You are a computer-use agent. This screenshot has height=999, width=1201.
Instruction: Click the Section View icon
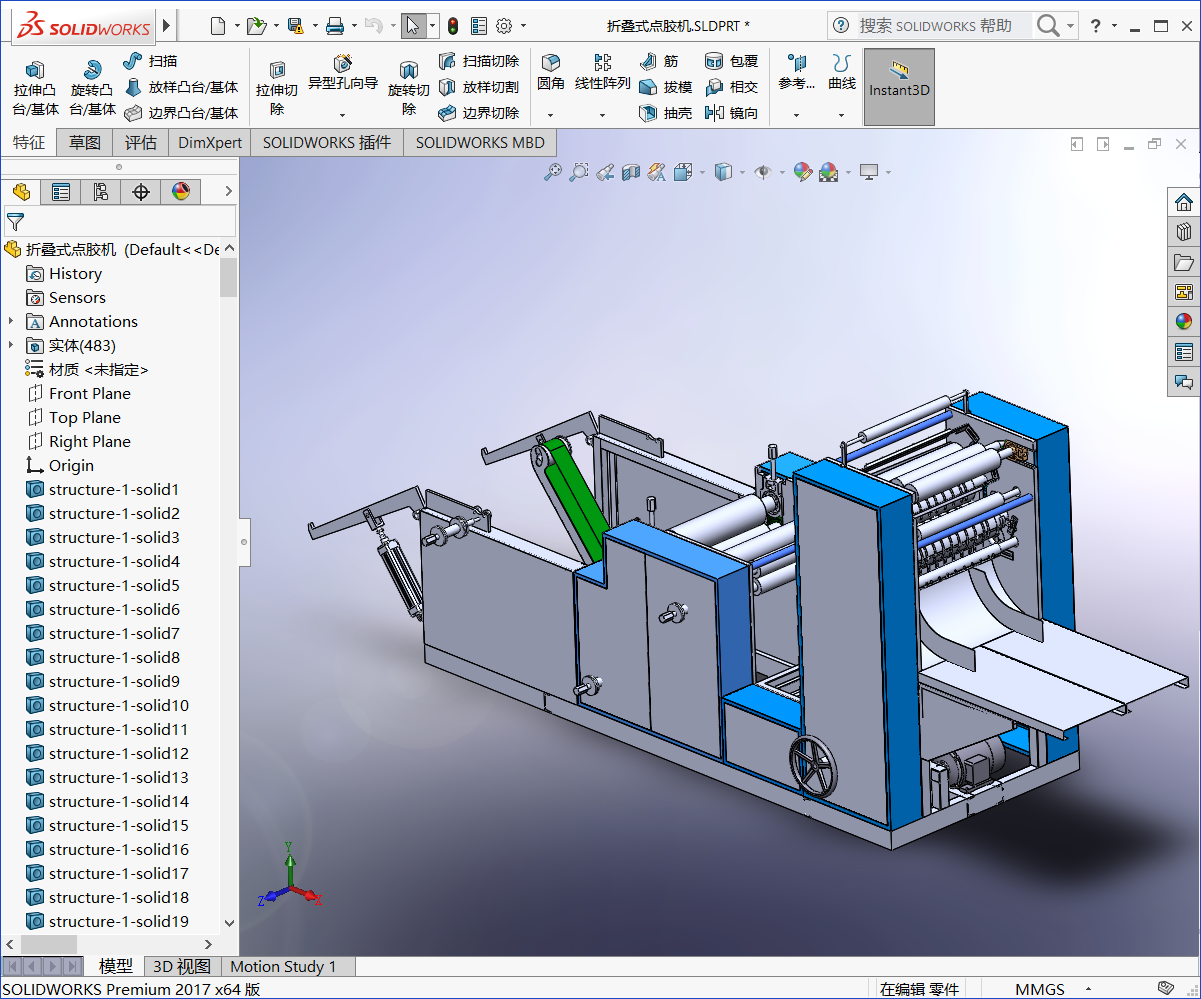pos(630,172)
